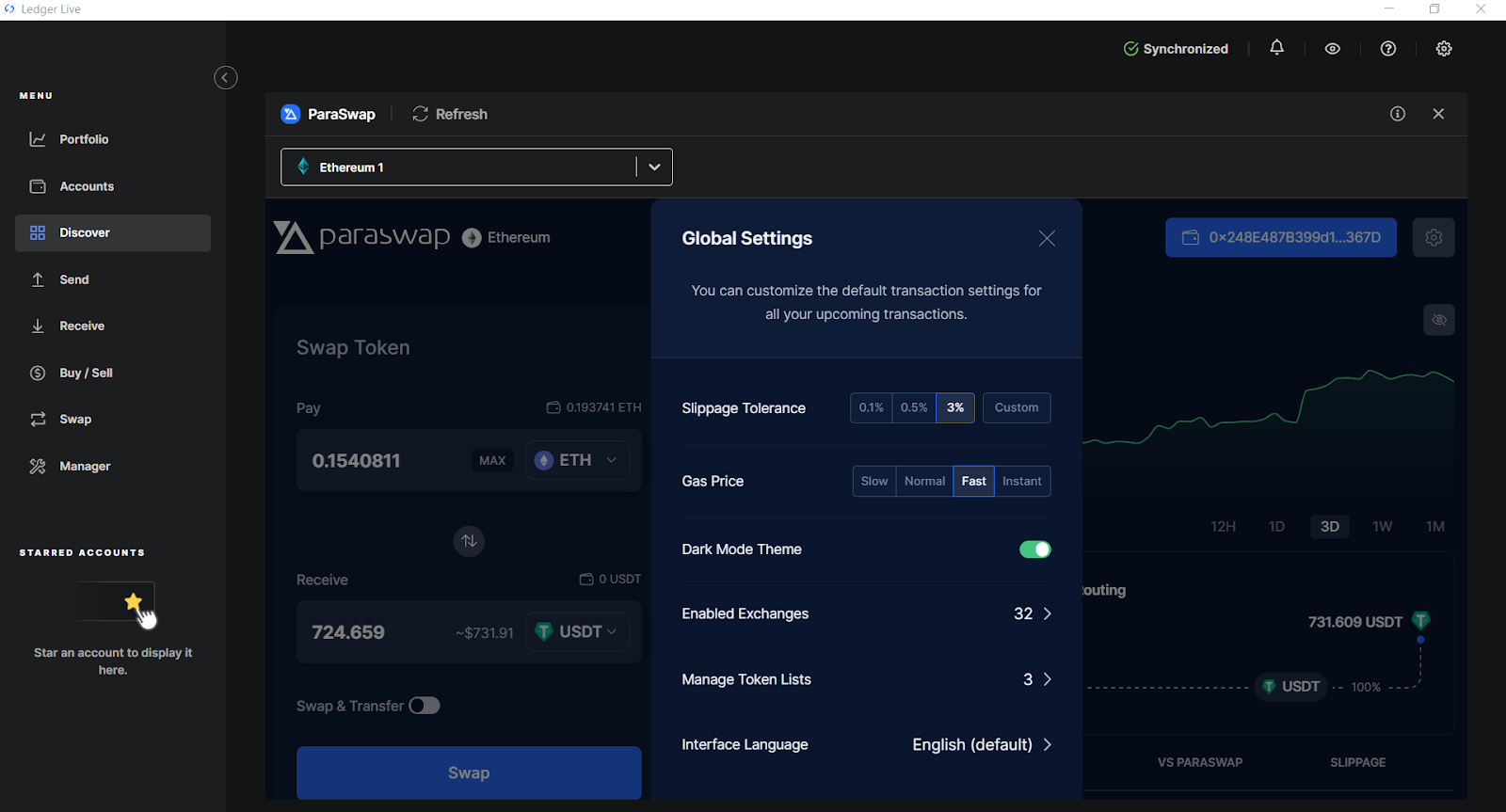The width and height of the screenshot is (1506, 812).
Task: Switch chart to 1W range
Action: (x=1383, y=526)
